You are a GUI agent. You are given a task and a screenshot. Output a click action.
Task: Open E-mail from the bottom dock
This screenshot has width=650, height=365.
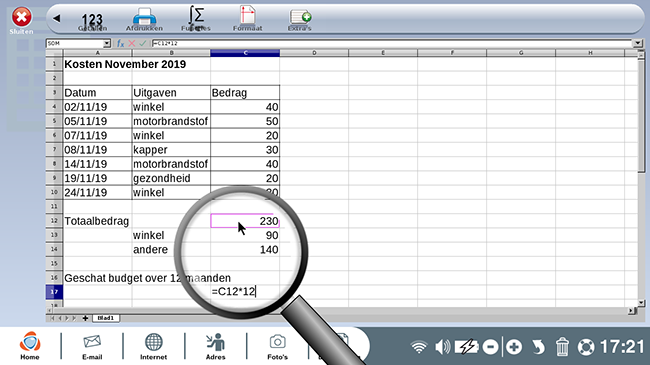click(x=92, y=347)
